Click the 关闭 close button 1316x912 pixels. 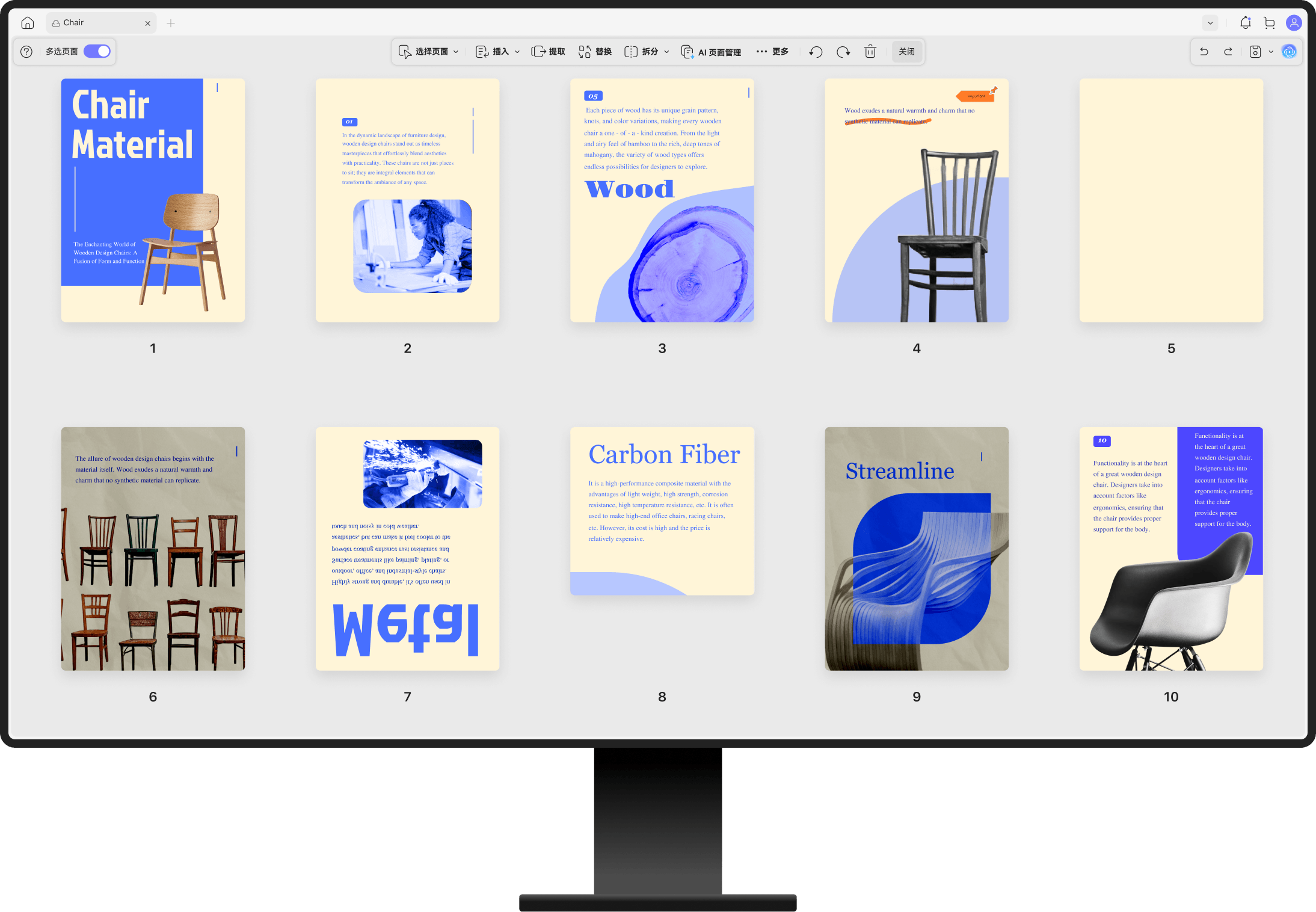point(906,52)
